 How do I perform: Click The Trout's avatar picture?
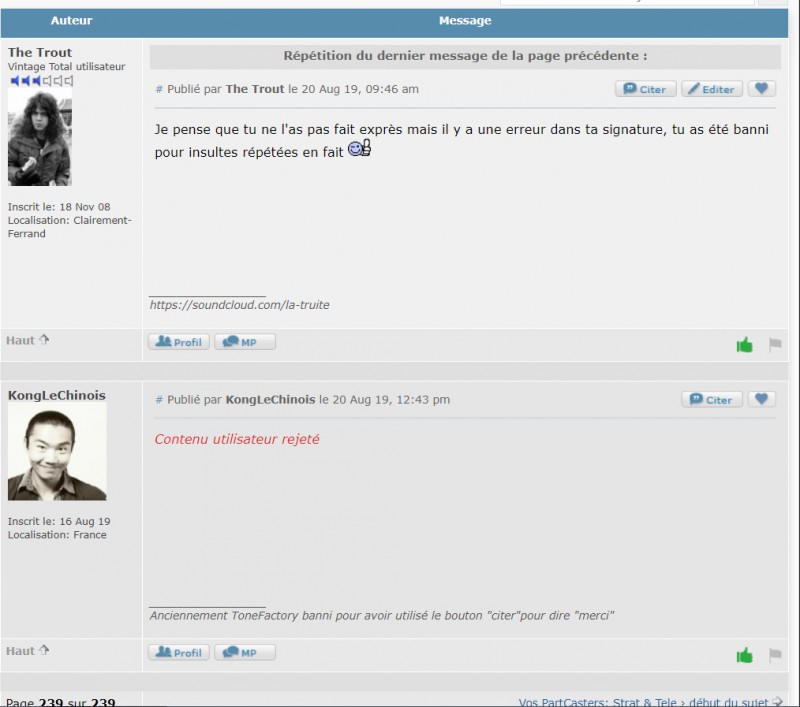[40, 137]
